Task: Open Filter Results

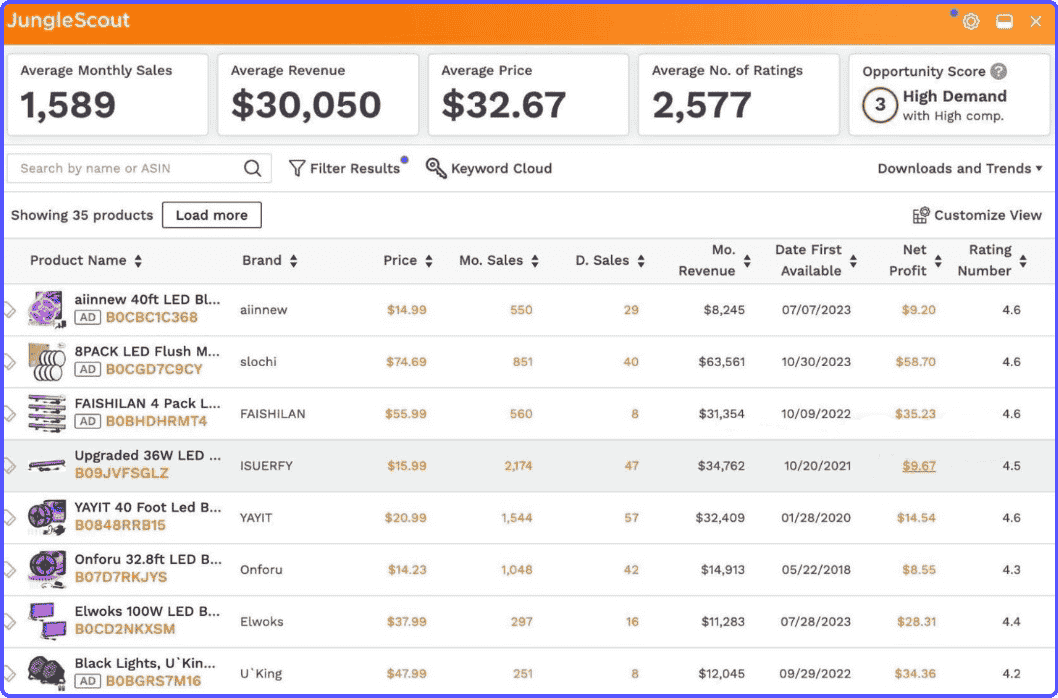Action: tap(345, 168)
